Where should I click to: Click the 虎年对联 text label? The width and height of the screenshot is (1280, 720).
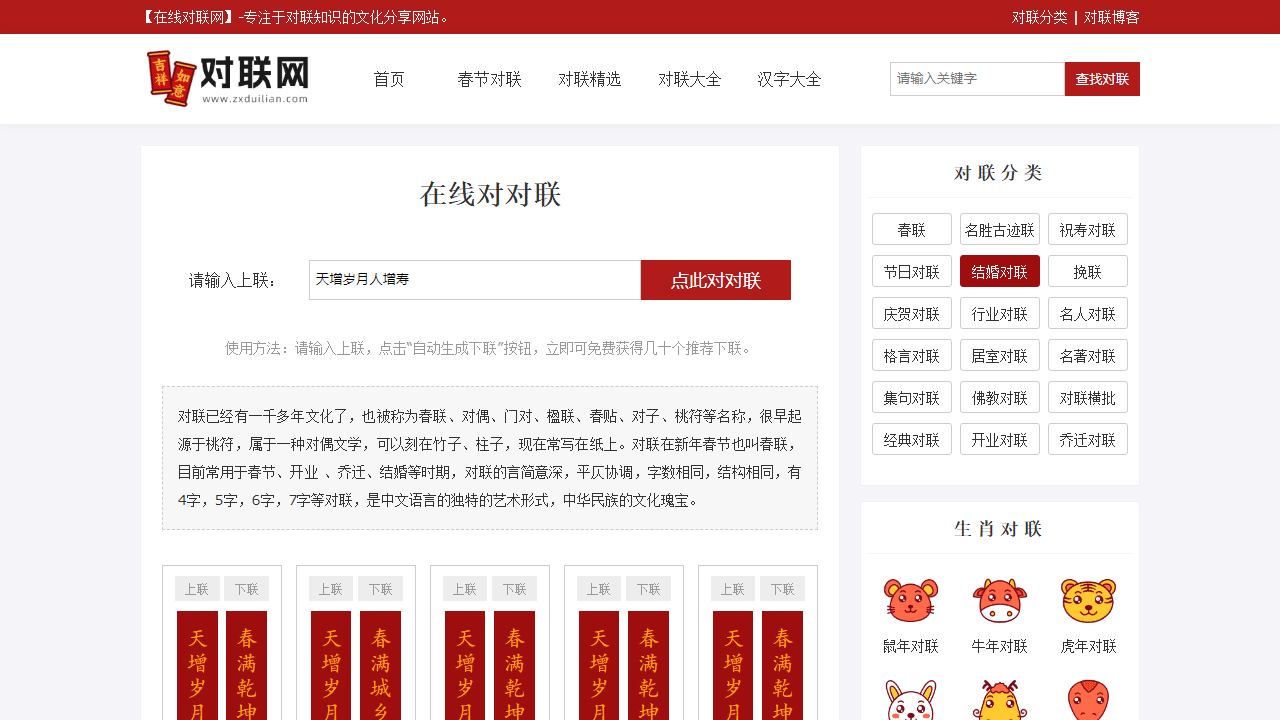(x=1088, y=646)
